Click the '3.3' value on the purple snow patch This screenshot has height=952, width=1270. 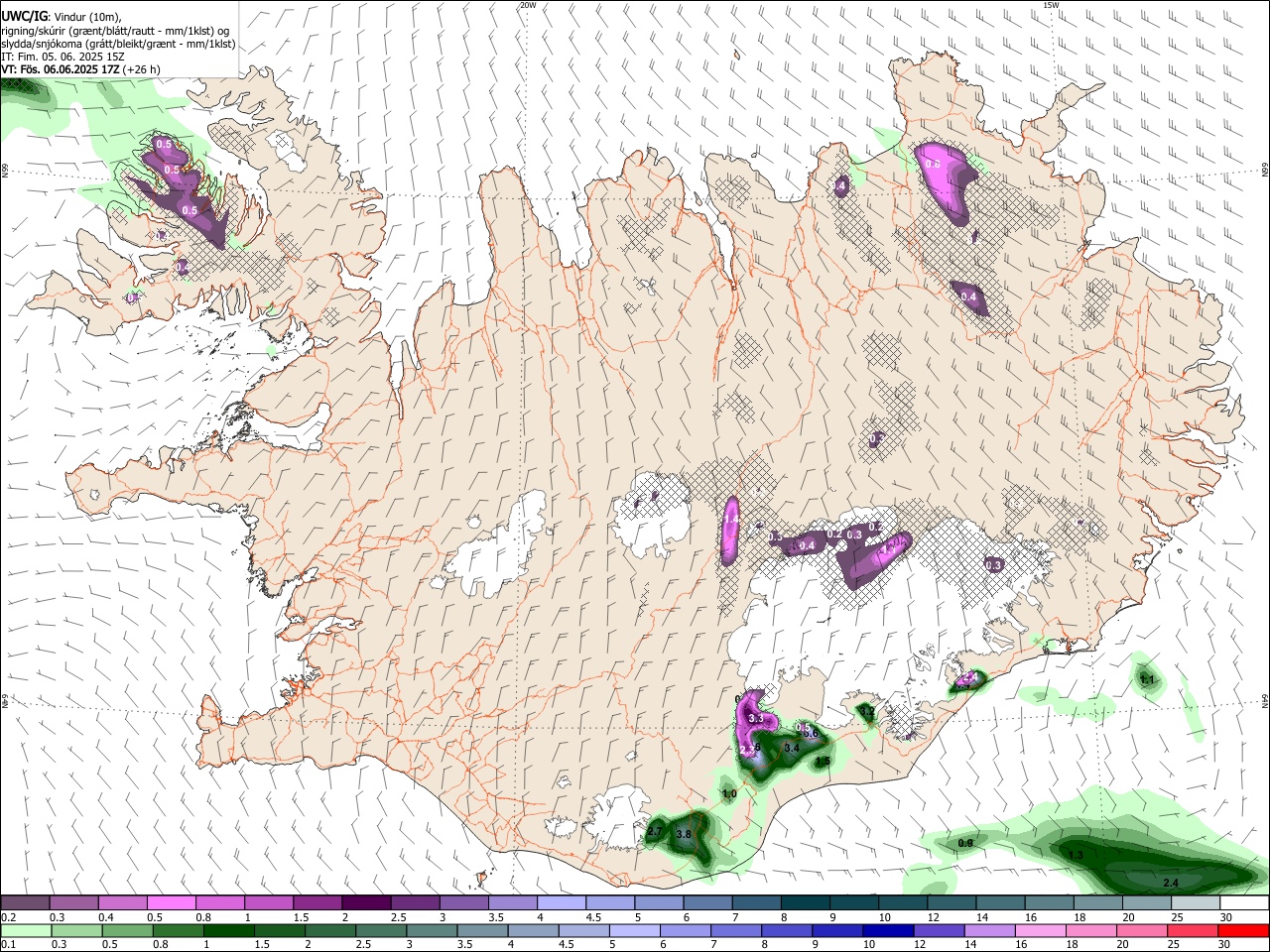pyautogui.click(x=756, y=718)
